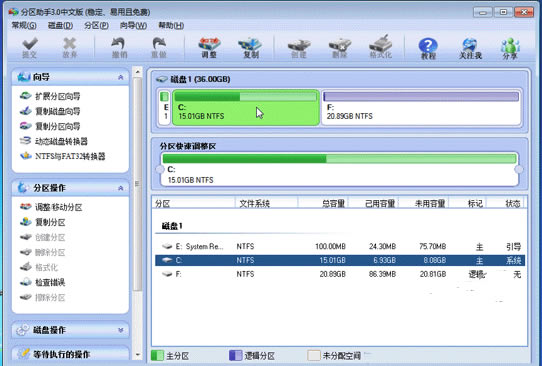Select the F: 20.89GB partition block
542x366 pixels.
pos(421,107)
